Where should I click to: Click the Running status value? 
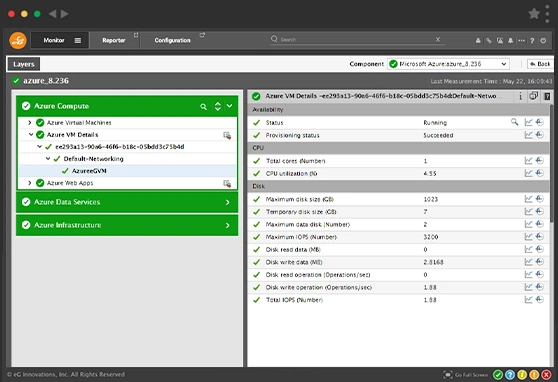[x=435, y=123]
